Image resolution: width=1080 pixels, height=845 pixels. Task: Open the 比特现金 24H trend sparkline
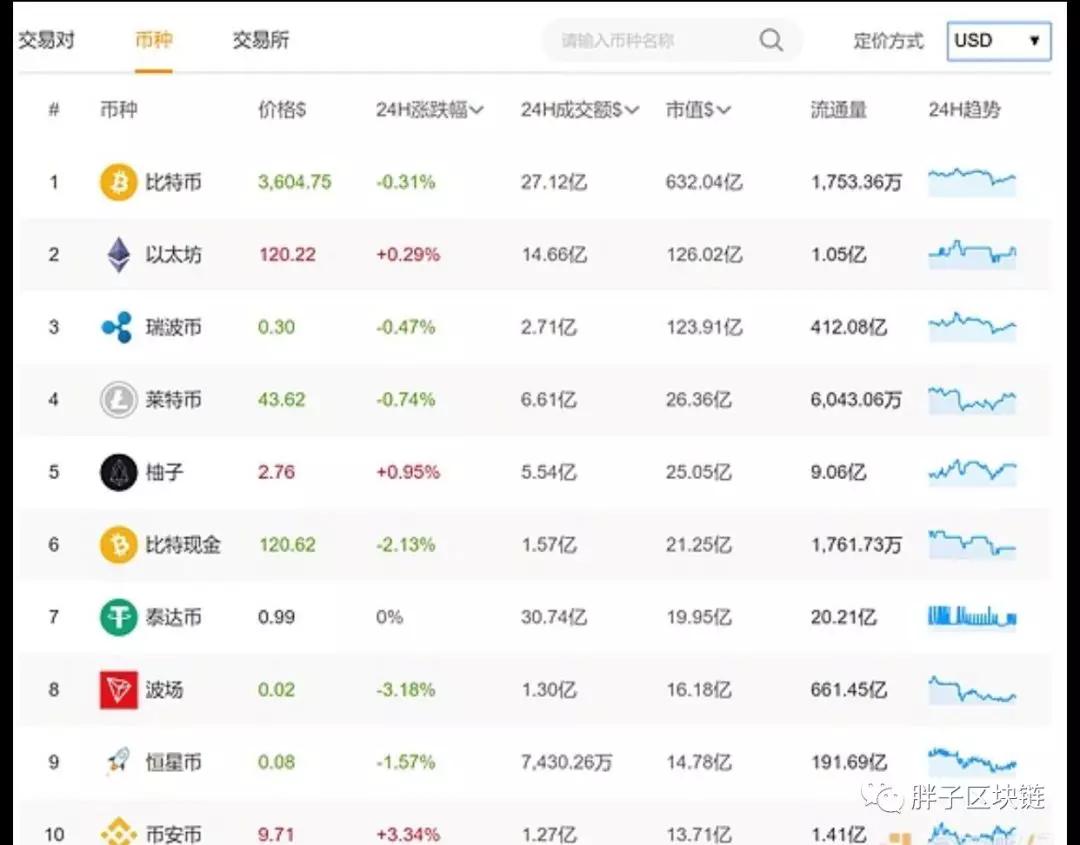972,545
